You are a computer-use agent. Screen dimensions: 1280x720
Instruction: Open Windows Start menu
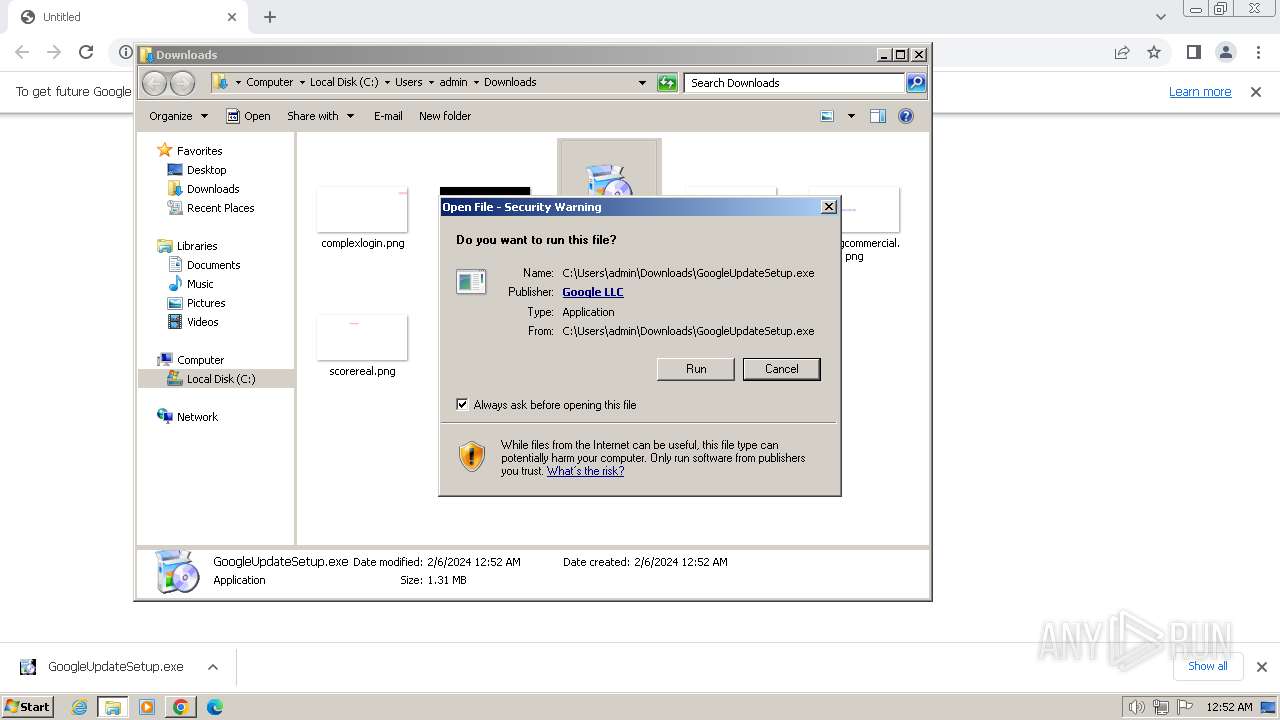(x=28, y=706)
